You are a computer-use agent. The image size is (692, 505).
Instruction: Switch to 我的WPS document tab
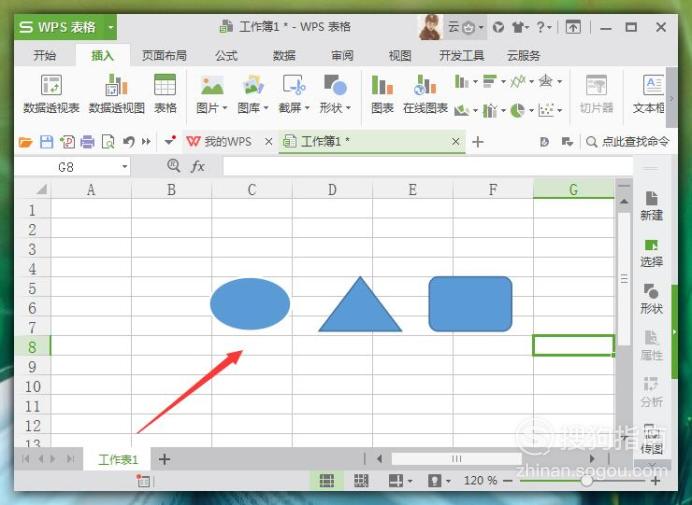tap(227, 142)
